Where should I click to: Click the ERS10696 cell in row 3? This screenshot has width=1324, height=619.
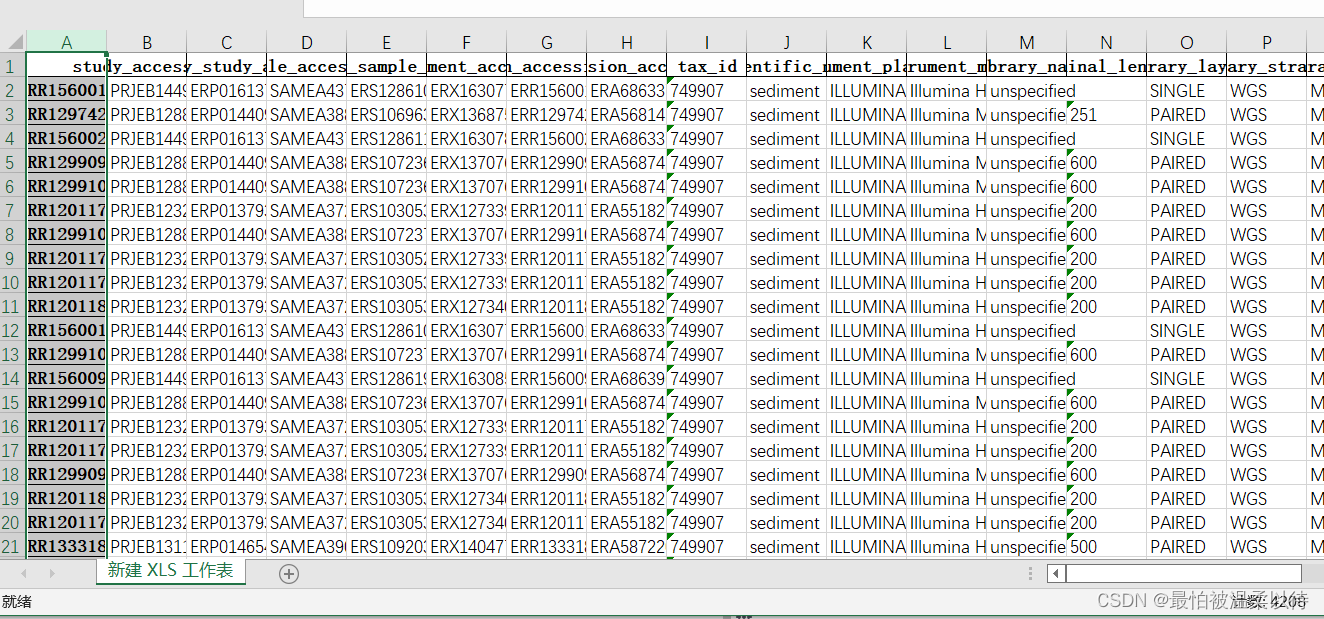click(x=387, y=114)
